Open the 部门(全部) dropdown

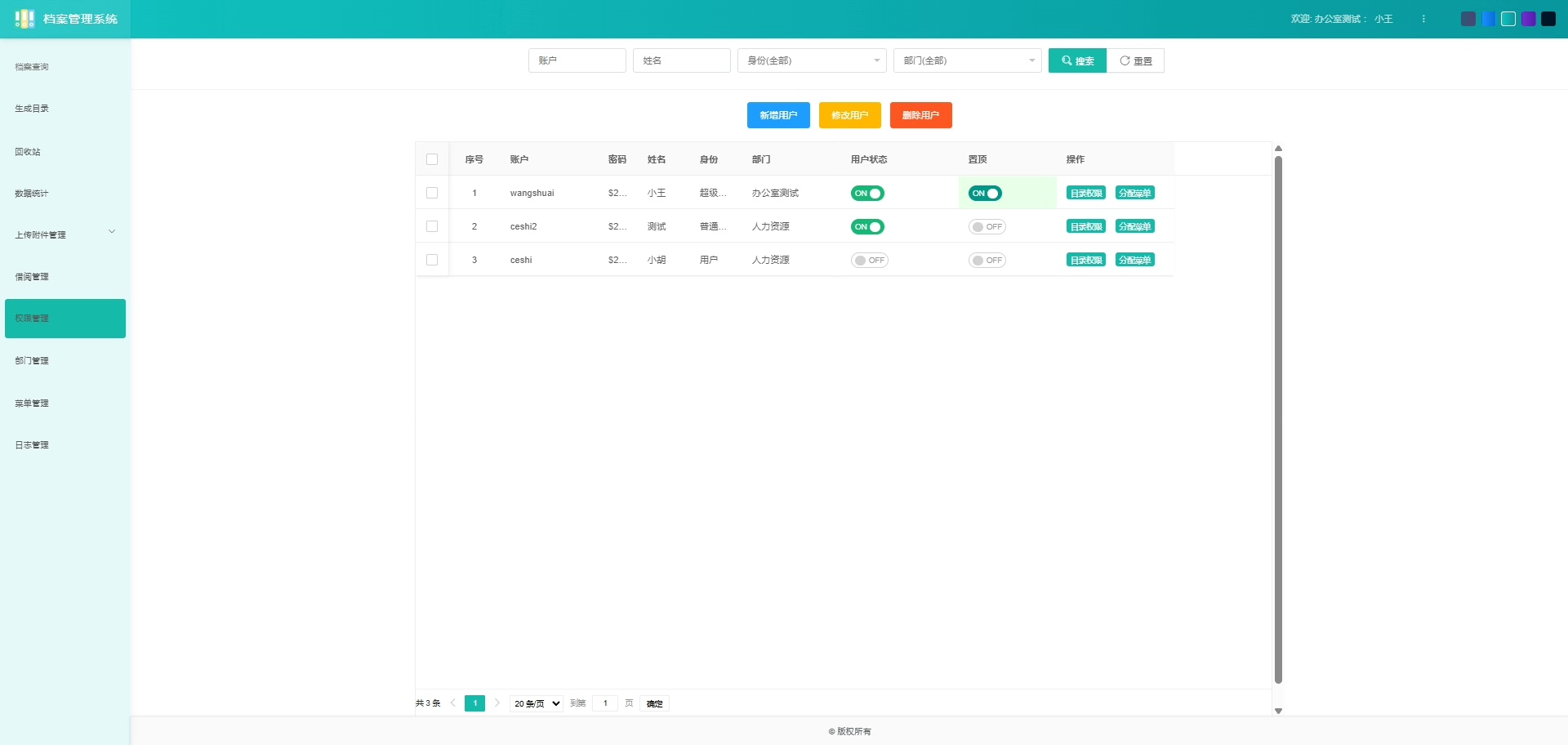(x=968, y=60)
